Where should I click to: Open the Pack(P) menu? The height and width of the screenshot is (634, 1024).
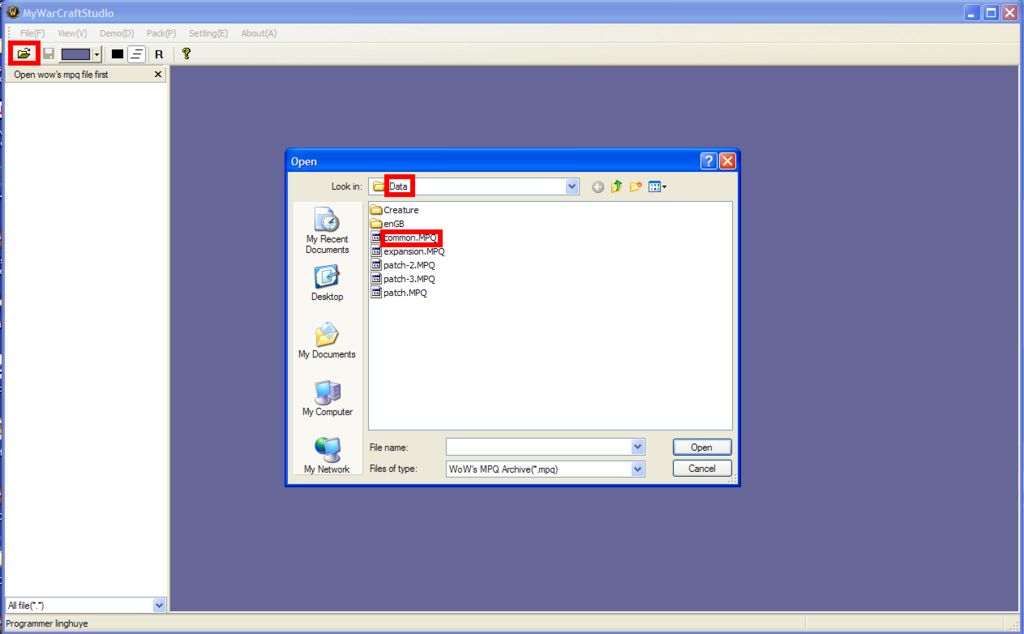pyautogui.click(x=161, y=33)
